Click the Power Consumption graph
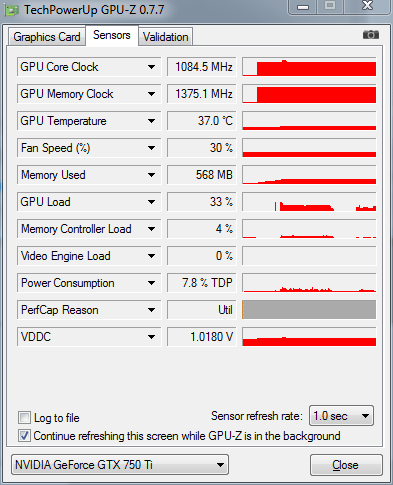Screen dimensions: 393x485 click(309, 283)
